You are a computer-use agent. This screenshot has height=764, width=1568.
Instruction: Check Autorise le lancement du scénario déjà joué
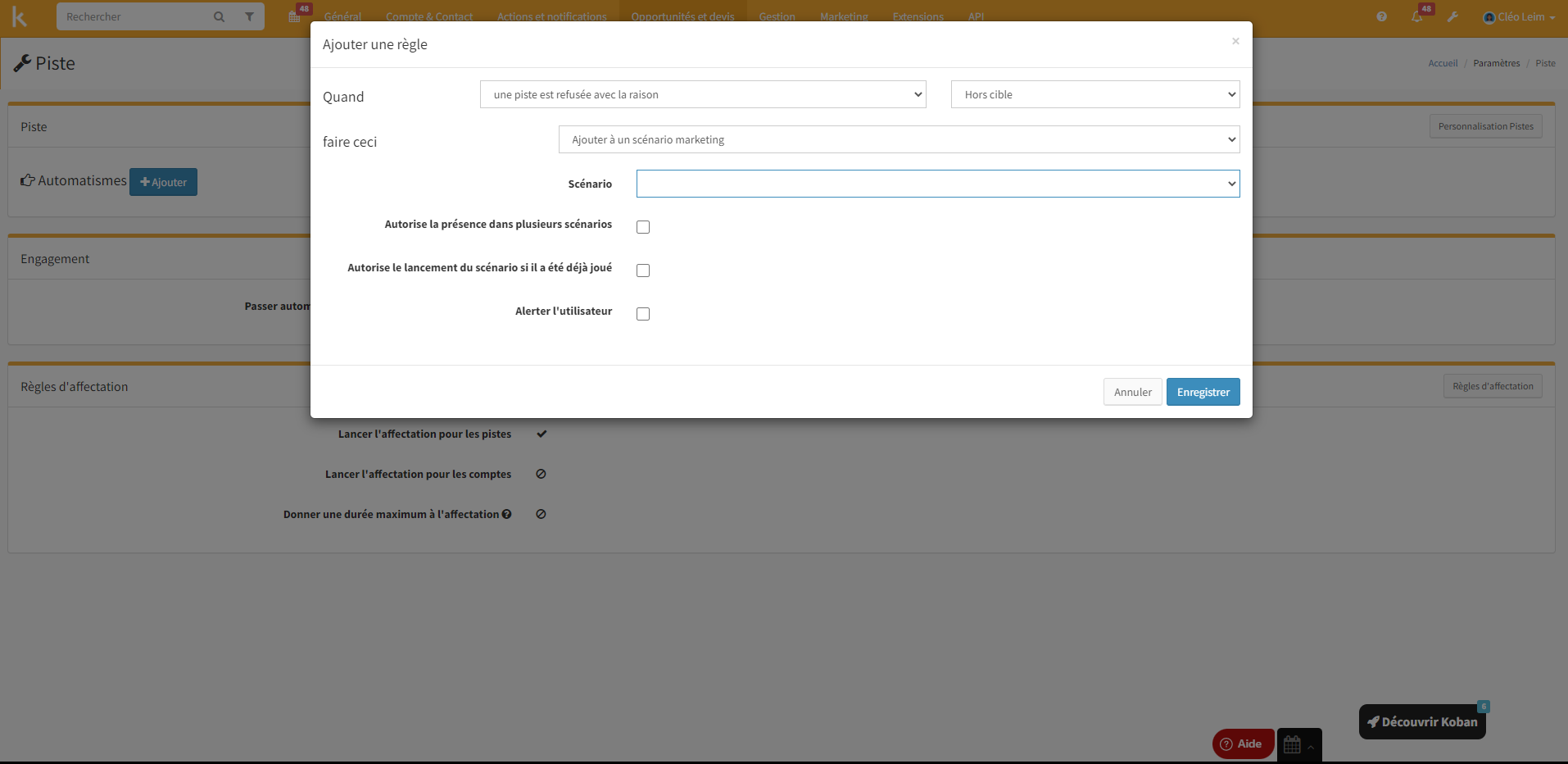click(x=643, y=271)
